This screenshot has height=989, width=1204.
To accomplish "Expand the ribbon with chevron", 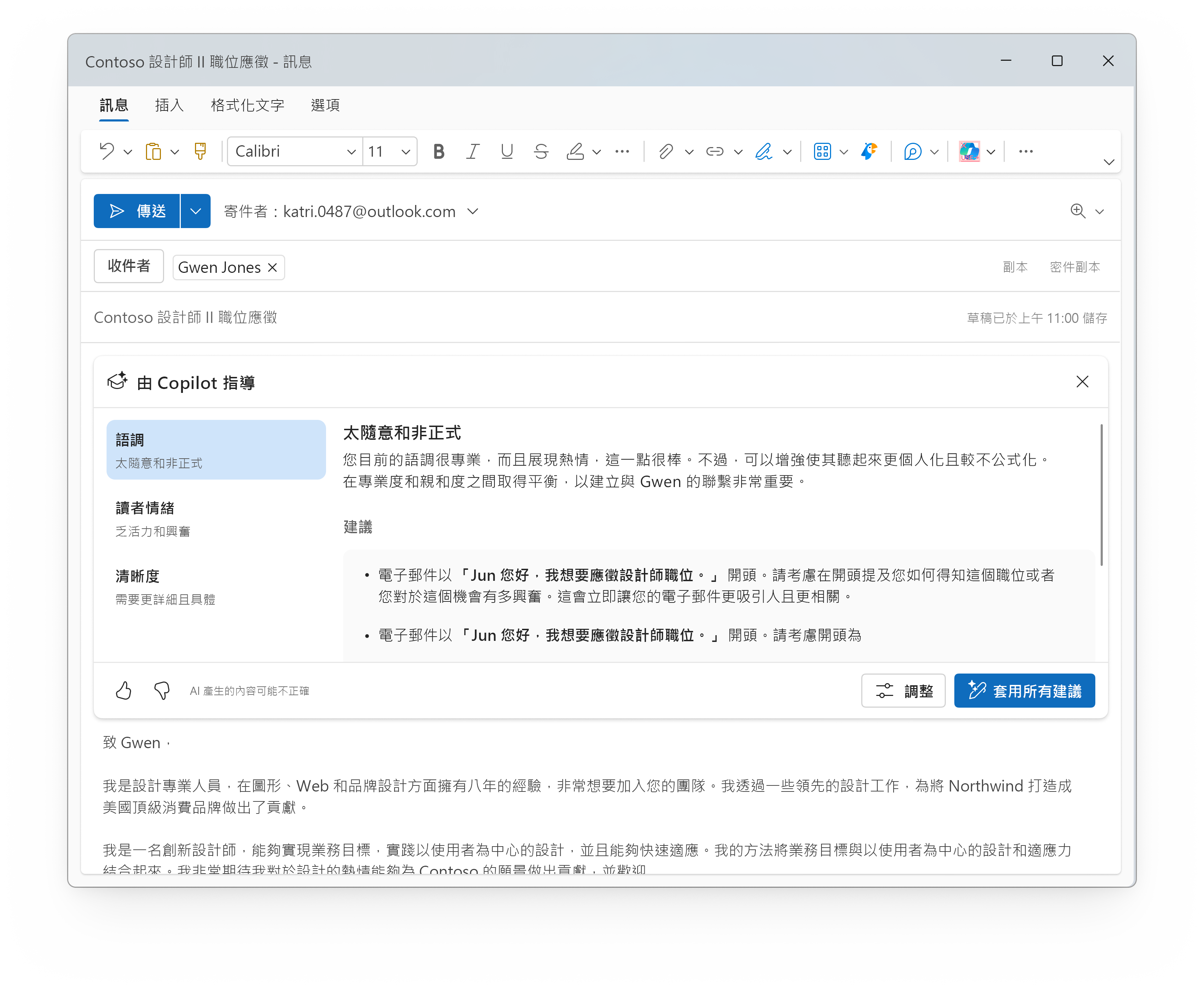I will point(1108,162).
